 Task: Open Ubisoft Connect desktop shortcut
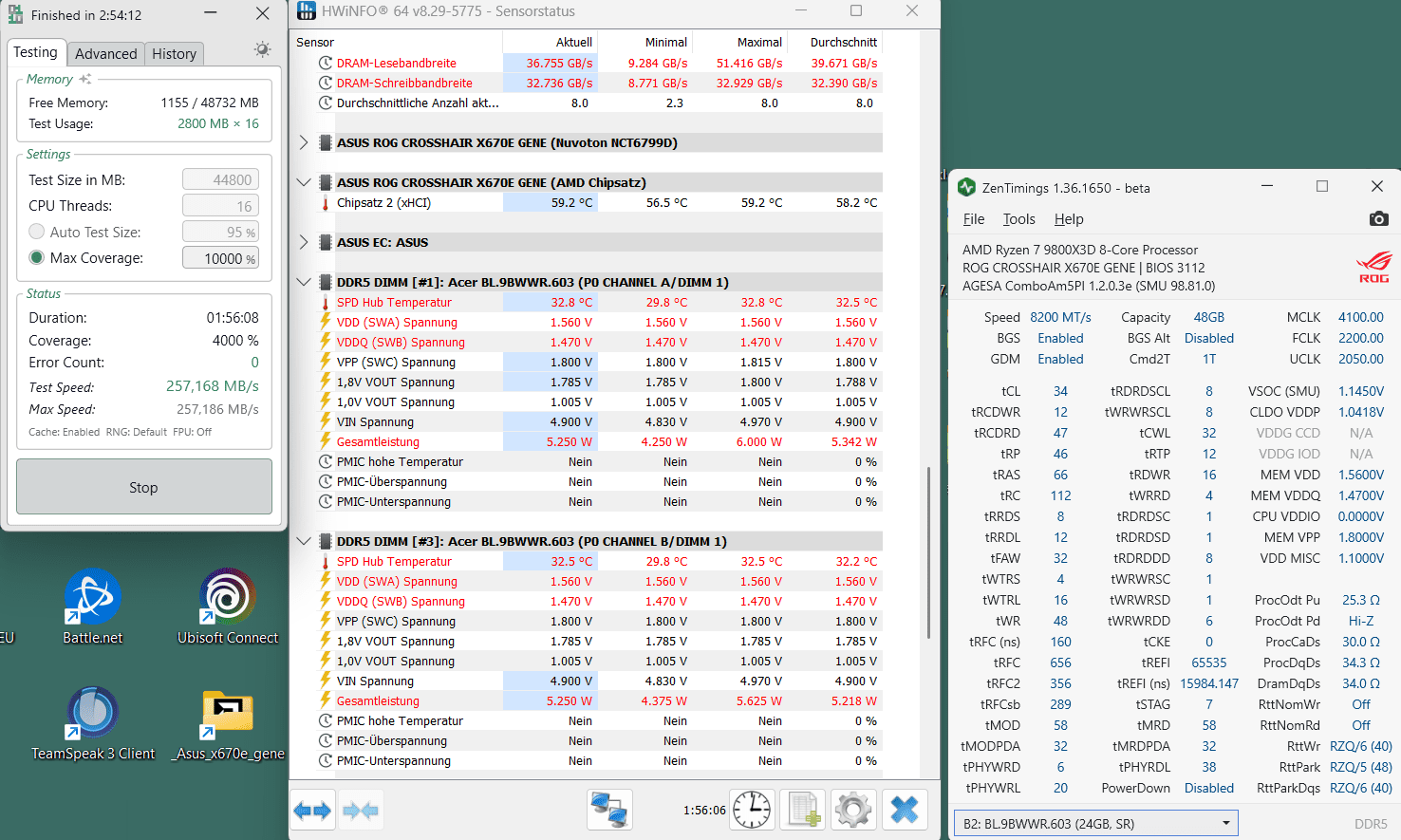[228, 607]
